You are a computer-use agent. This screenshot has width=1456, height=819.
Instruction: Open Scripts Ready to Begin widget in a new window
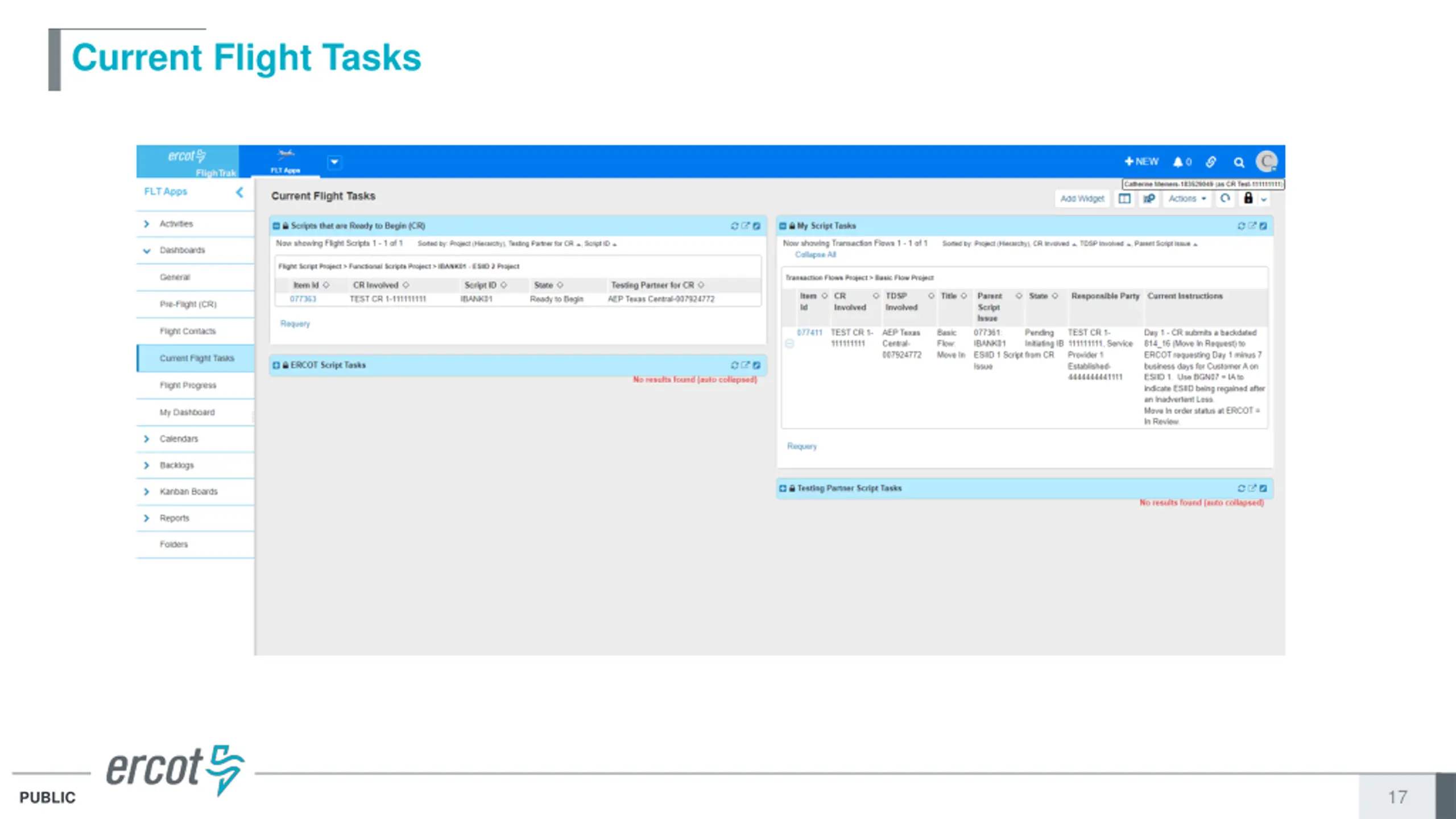(745, 226)
